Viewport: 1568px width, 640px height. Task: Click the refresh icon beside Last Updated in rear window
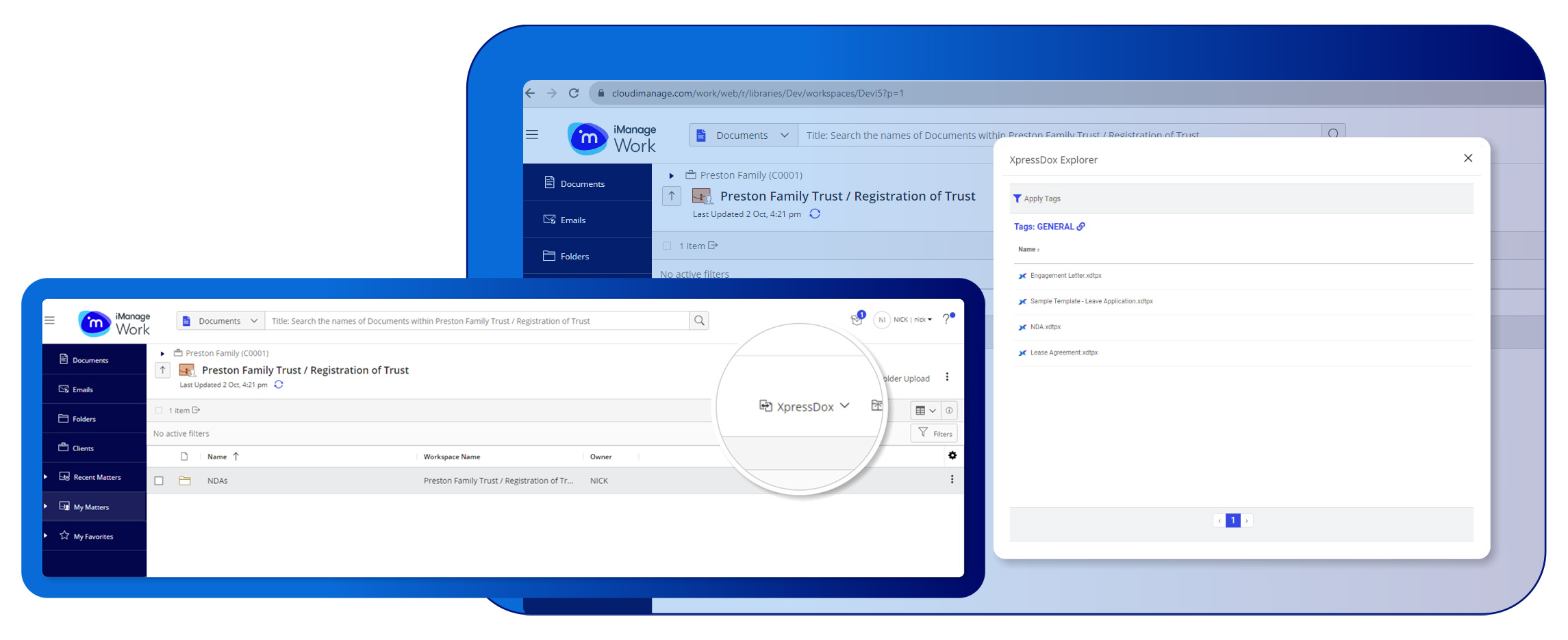[815, 214]
